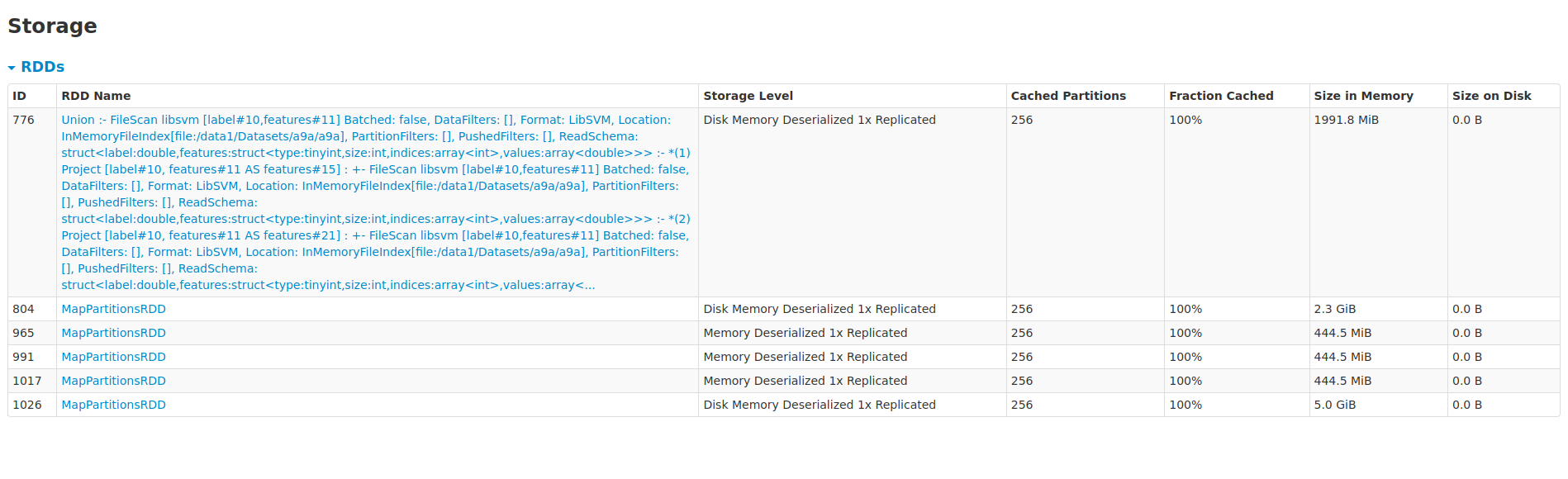Sort by Size in Memory header
Viewport: 1568px width, 479px height.
pos(1363,96)
